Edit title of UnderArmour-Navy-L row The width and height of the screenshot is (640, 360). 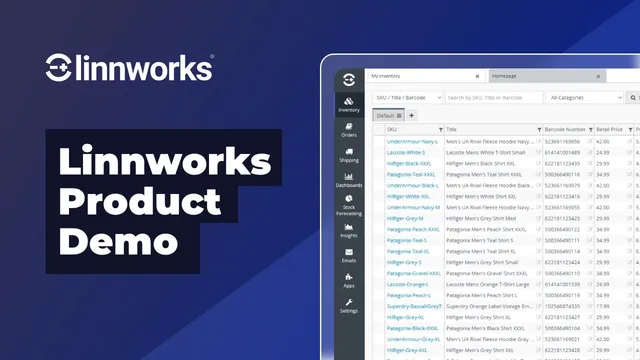pyautogui.click(x=538, y=141)
